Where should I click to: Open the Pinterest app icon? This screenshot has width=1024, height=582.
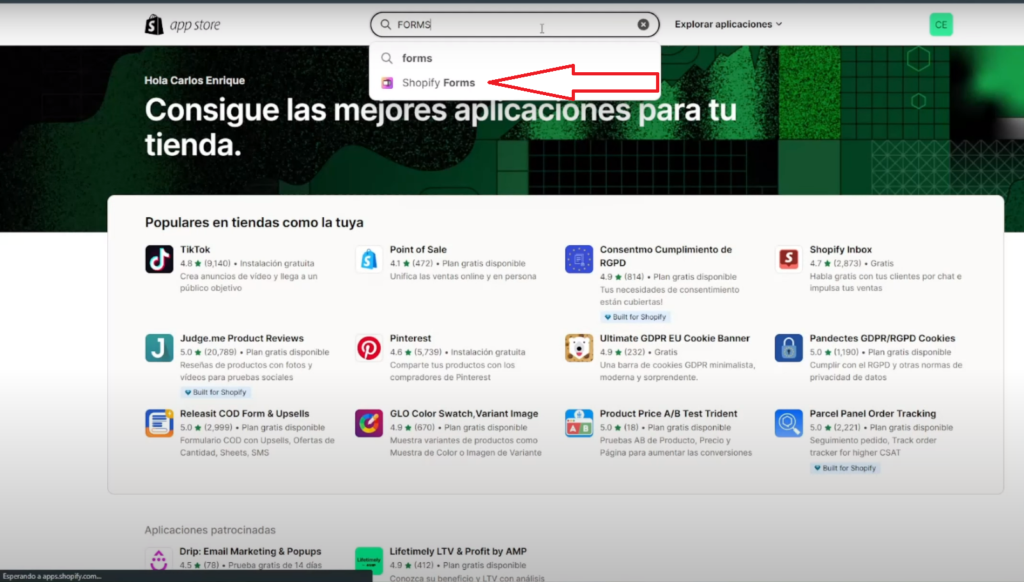pyautogui.click(x=369, y=348)
